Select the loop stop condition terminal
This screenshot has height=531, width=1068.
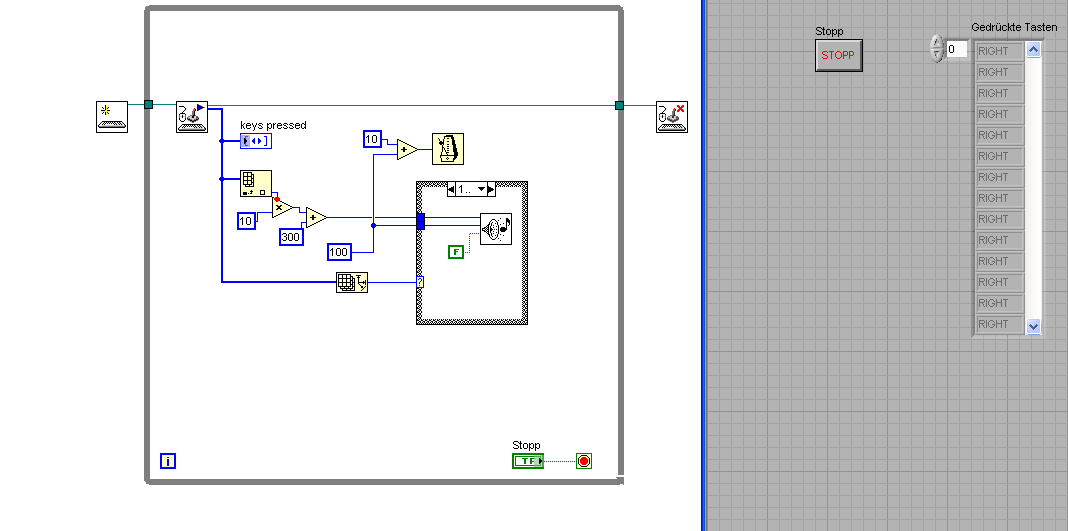pos(584,461)
